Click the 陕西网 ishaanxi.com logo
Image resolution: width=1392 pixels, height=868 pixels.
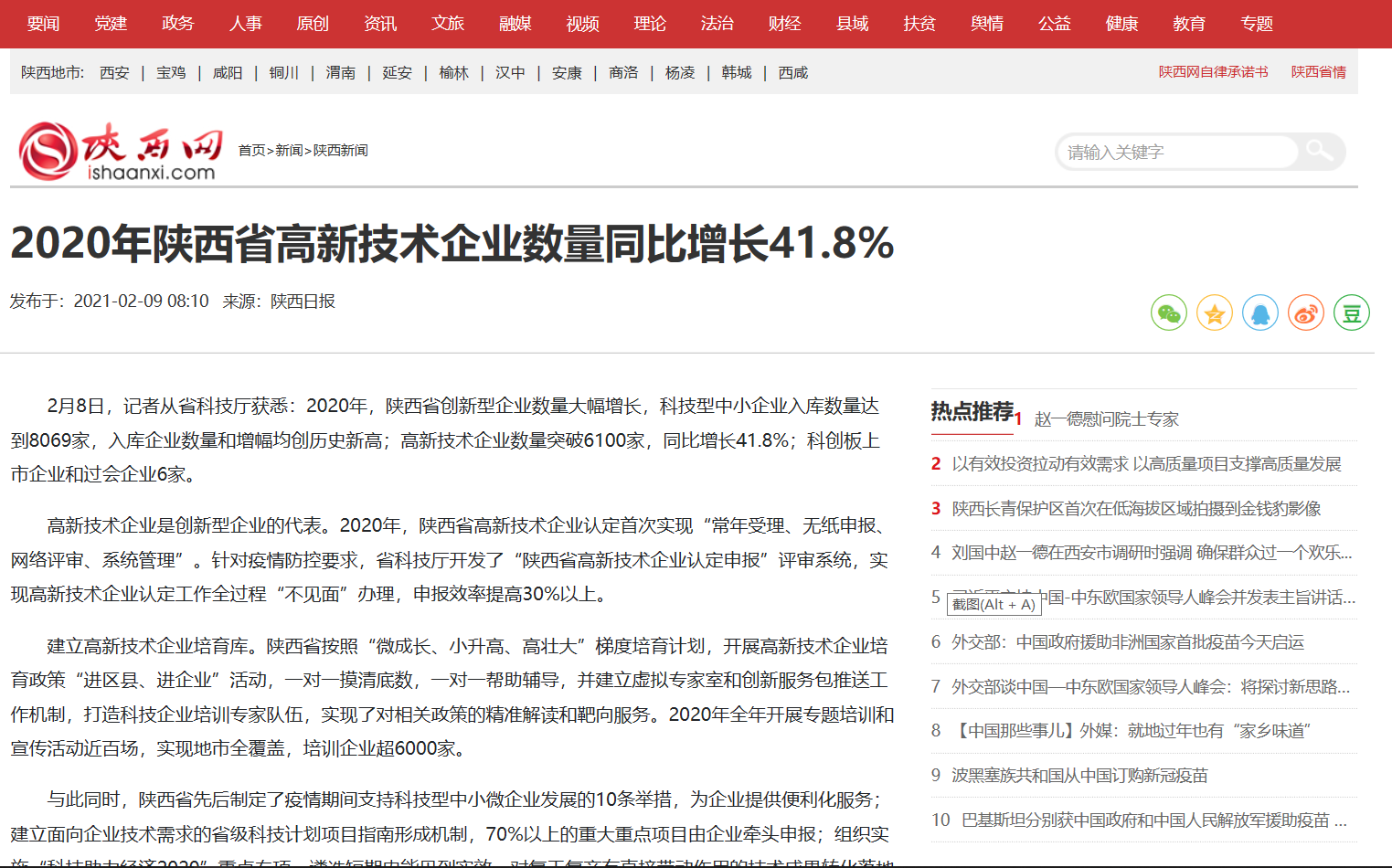[120, 151]
